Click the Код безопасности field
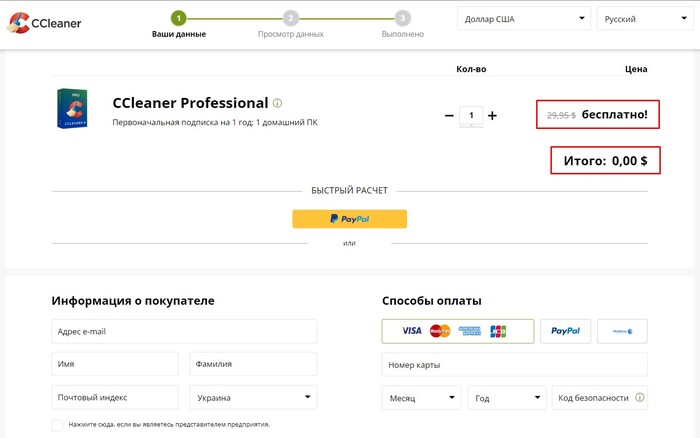The width and height of the screenshot is (700, 438). (x=600, y=397)
